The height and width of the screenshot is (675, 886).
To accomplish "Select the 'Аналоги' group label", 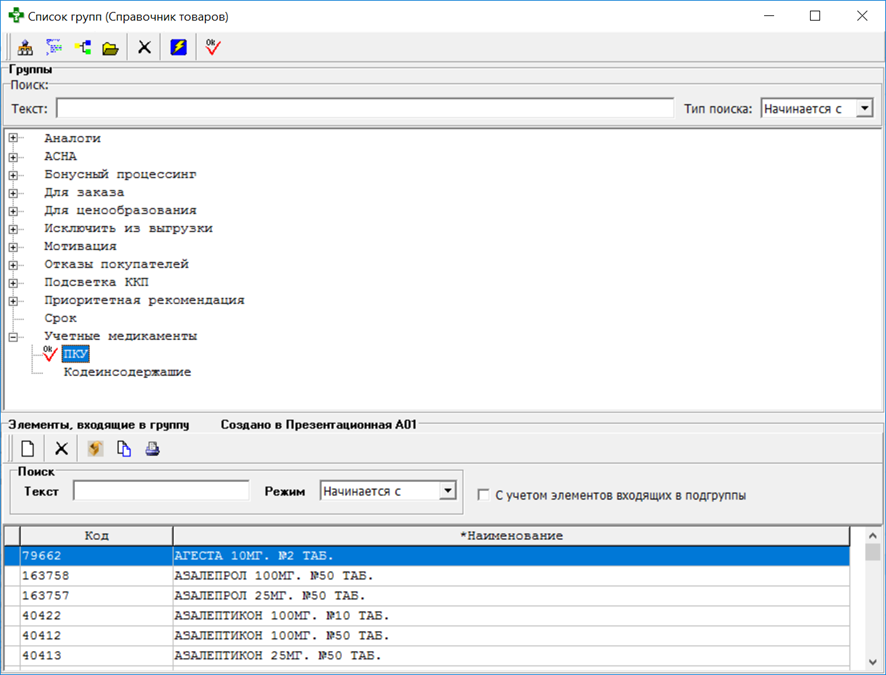I will pos(72,138).
